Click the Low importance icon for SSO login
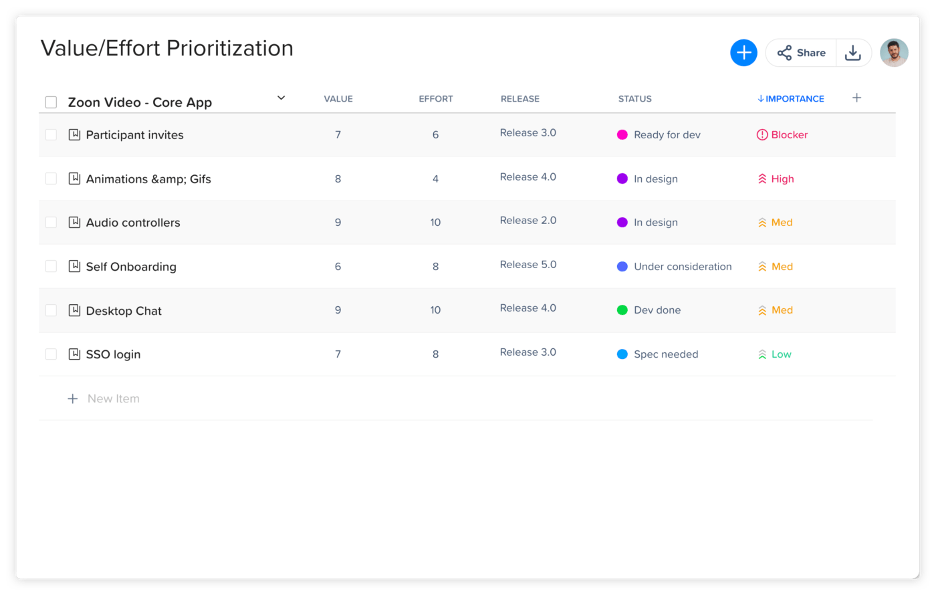This screenshot has height=596, width=936. pyautogui.click(x=762, y=354)
